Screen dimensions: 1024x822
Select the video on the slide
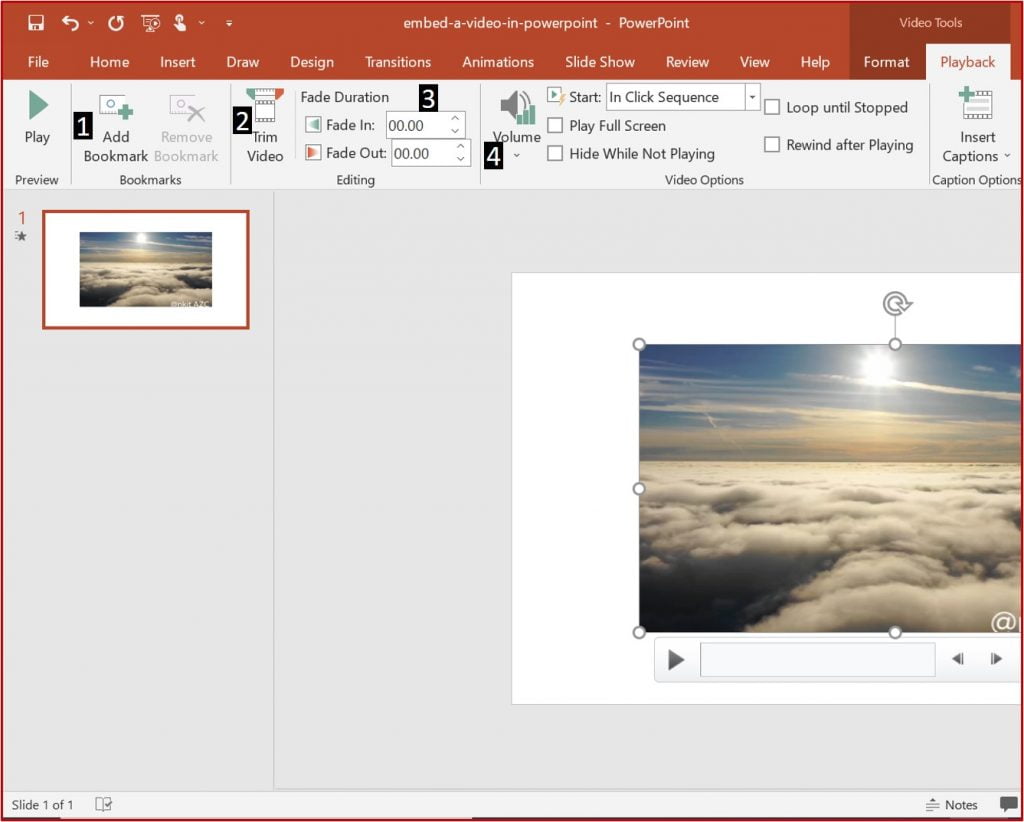(x=829, y=488)
